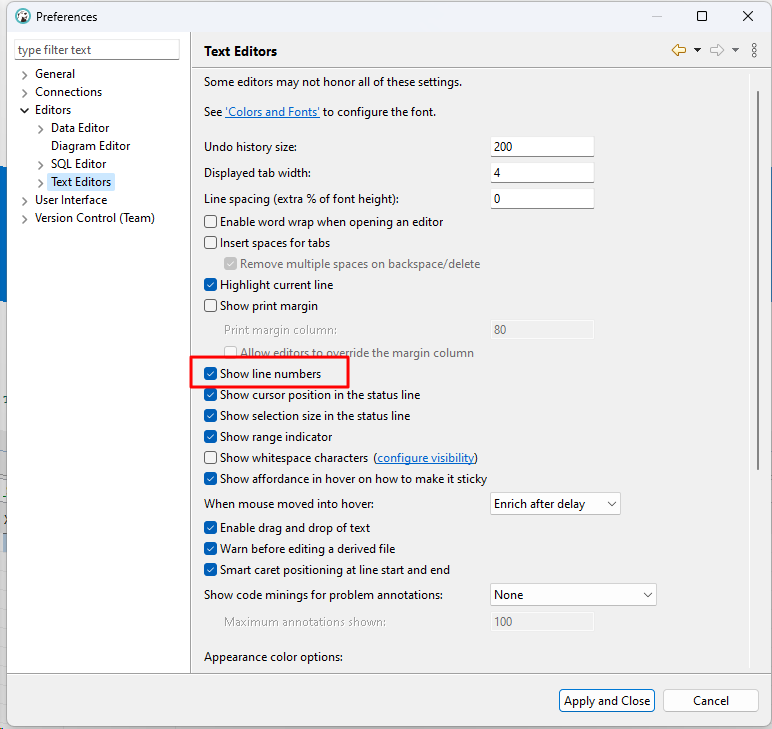Expand the Connections tree node
Image resolution: width=772 pixels, height=729 pixels.
coord(25,93)
